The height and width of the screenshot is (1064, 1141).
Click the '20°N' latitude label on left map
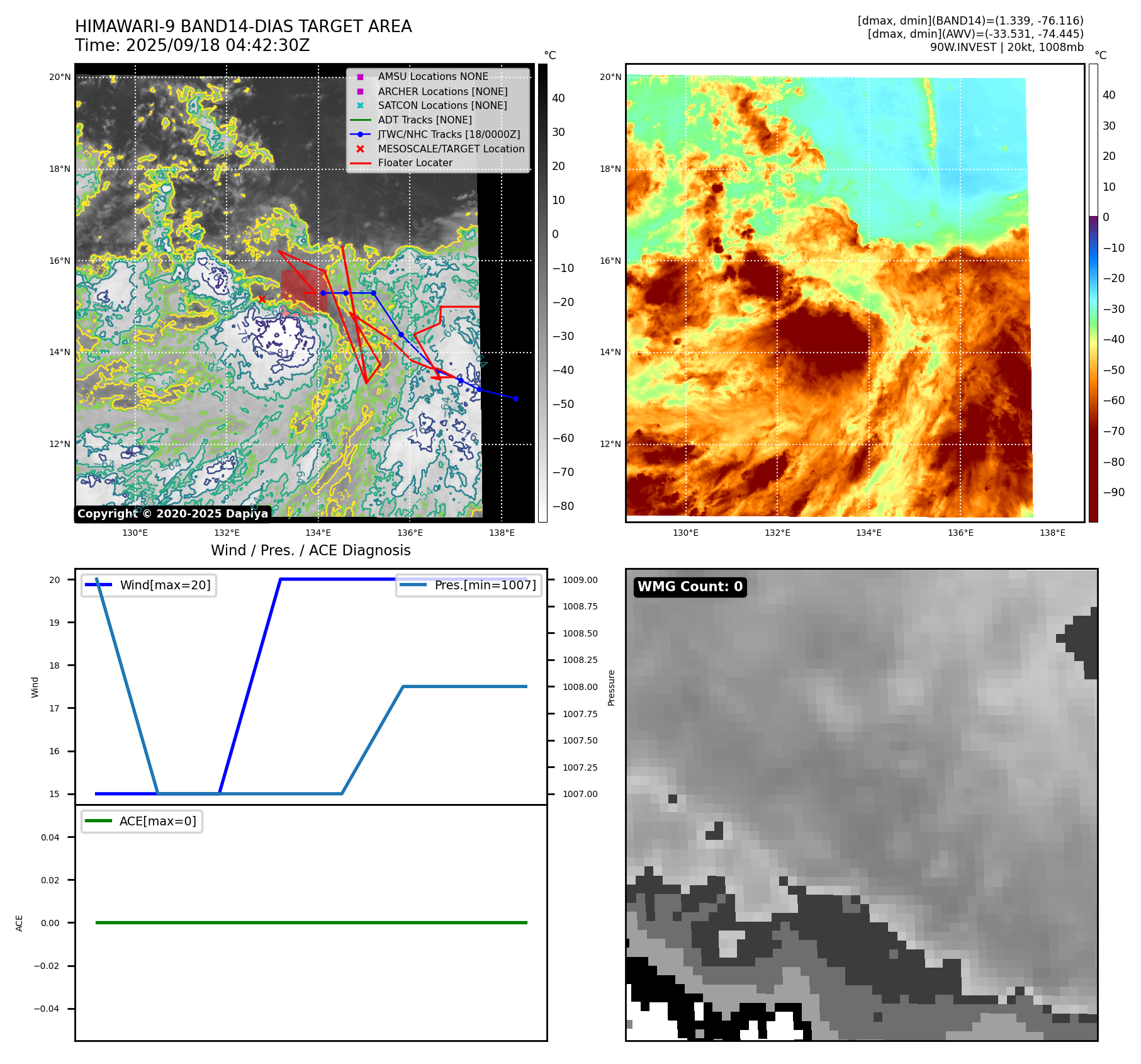[x=60, y=77]
